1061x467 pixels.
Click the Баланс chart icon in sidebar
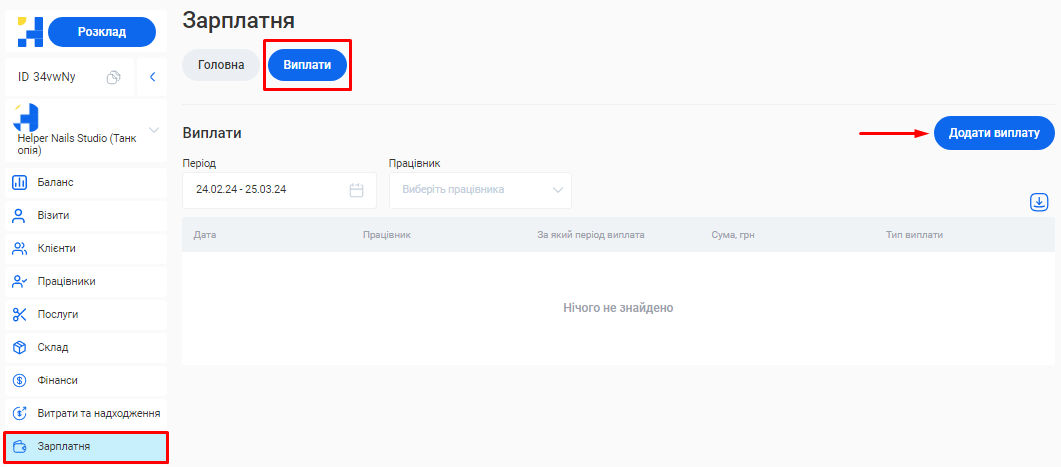coord(18,182)
